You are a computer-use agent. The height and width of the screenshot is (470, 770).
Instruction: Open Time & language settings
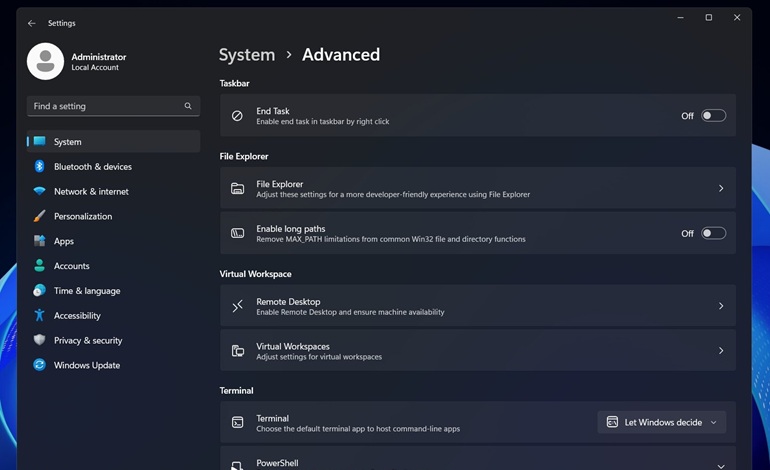[x=113, y=291]
